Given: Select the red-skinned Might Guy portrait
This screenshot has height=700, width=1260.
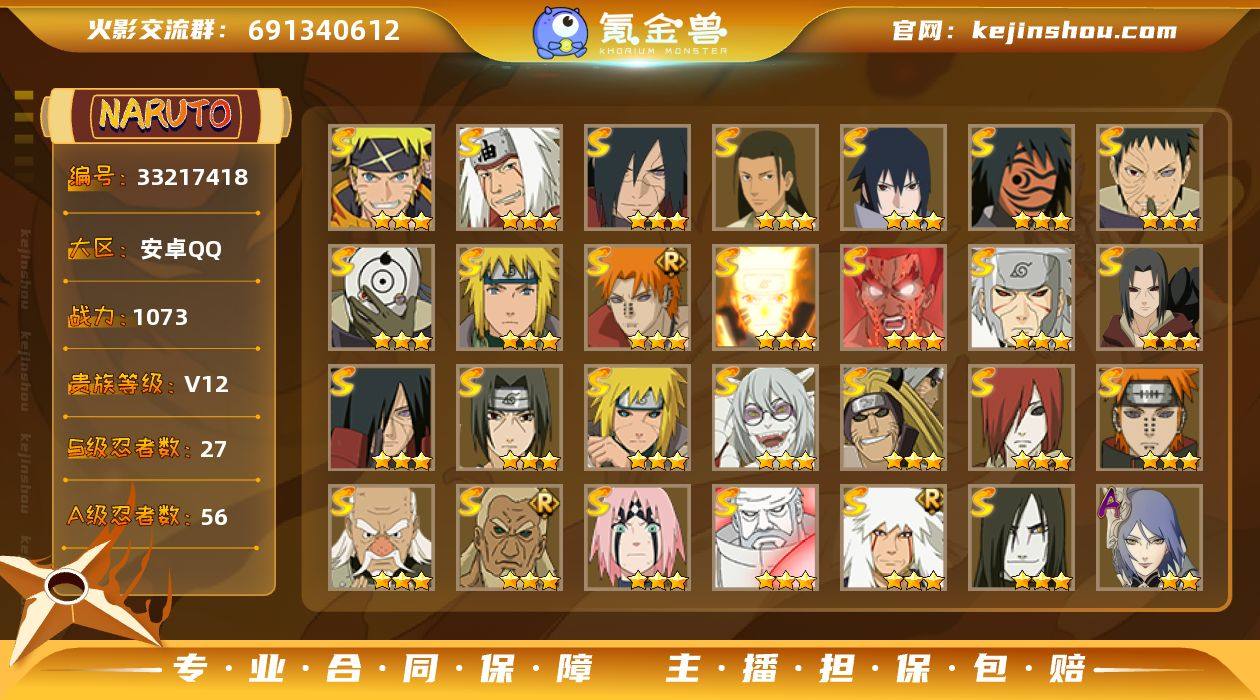Looking at the screenshot, I should (x=893, y=298).
